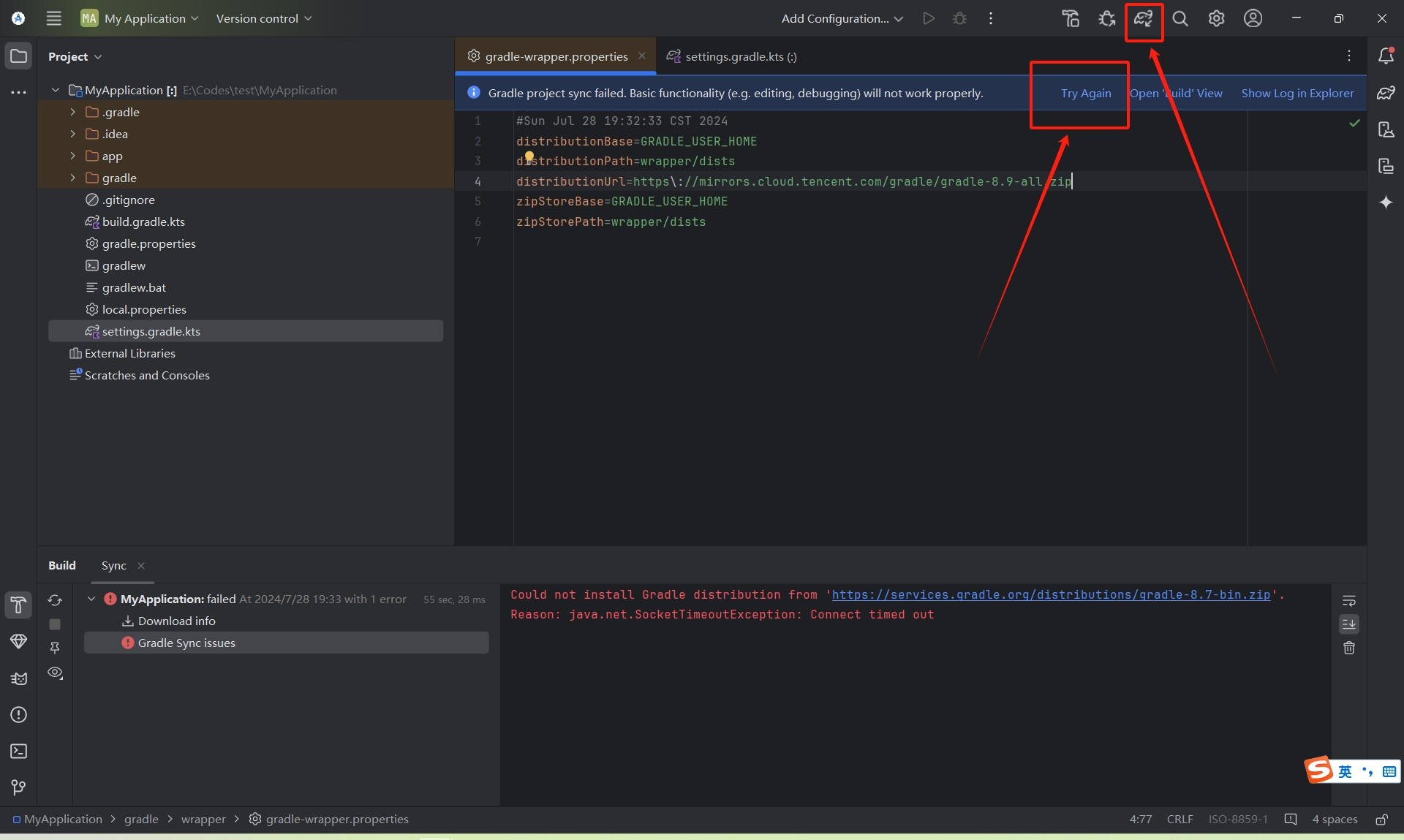Click Show Log in Explorer link

1297,93
